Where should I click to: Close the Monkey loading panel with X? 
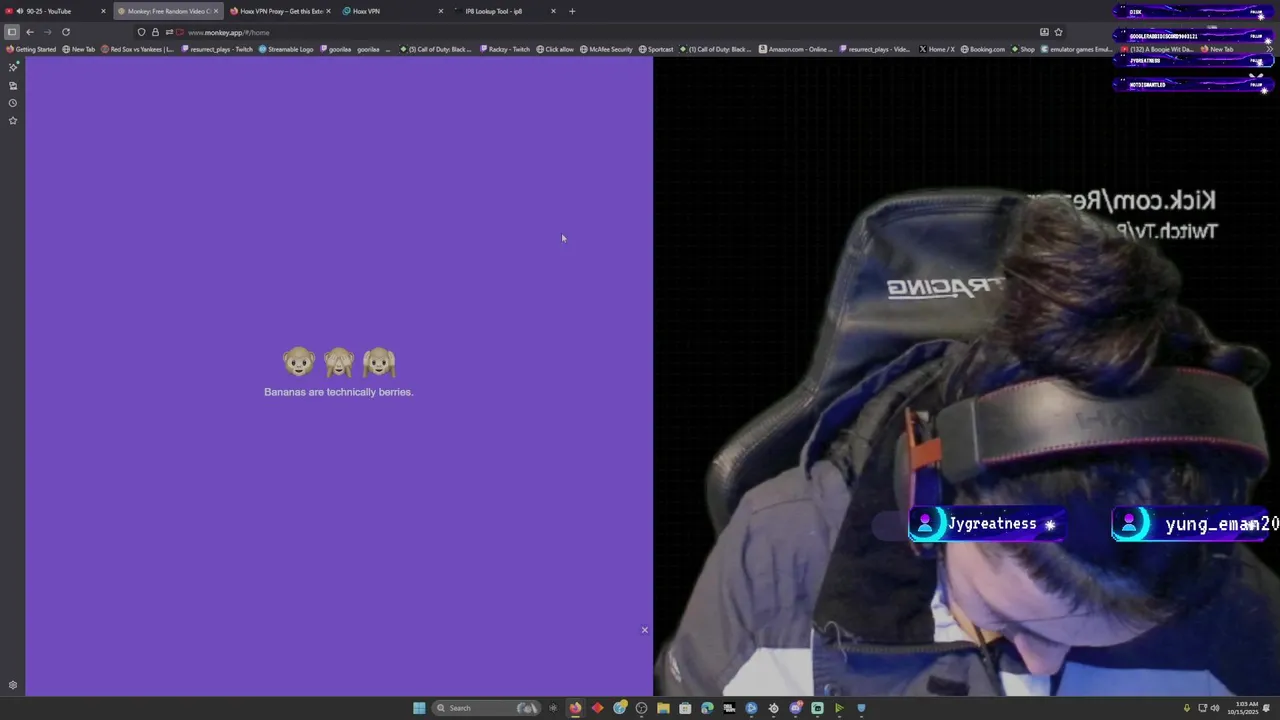645,630
